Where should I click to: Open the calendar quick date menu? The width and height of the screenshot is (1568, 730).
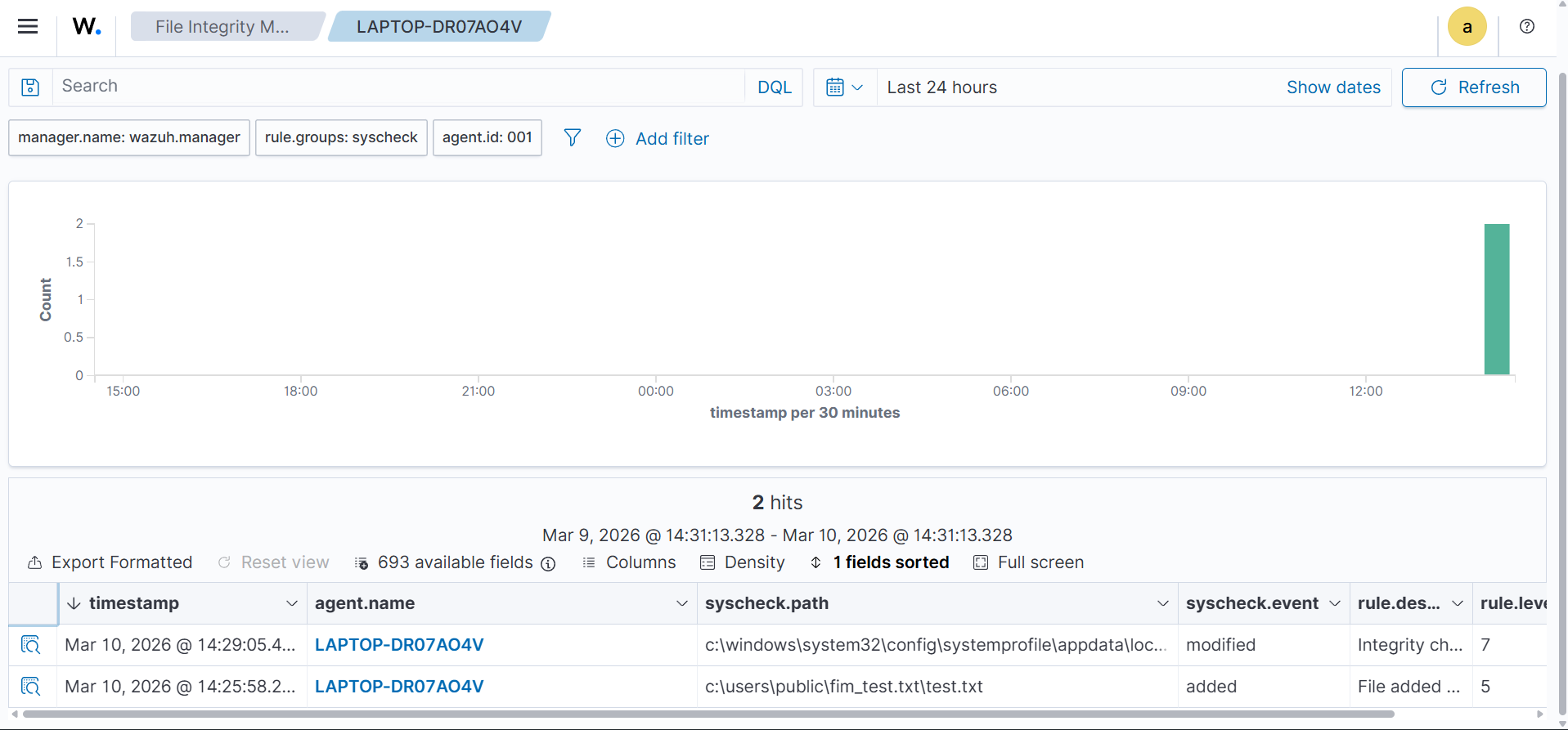(844, 87)
